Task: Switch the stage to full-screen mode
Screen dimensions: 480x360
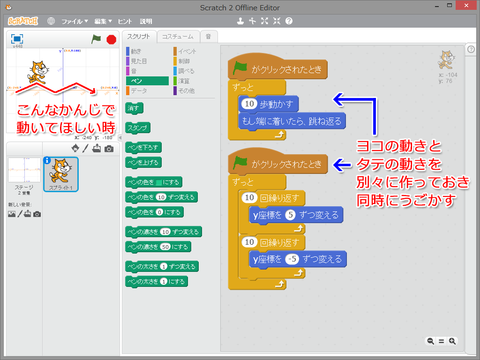Action: pos(17,39)
